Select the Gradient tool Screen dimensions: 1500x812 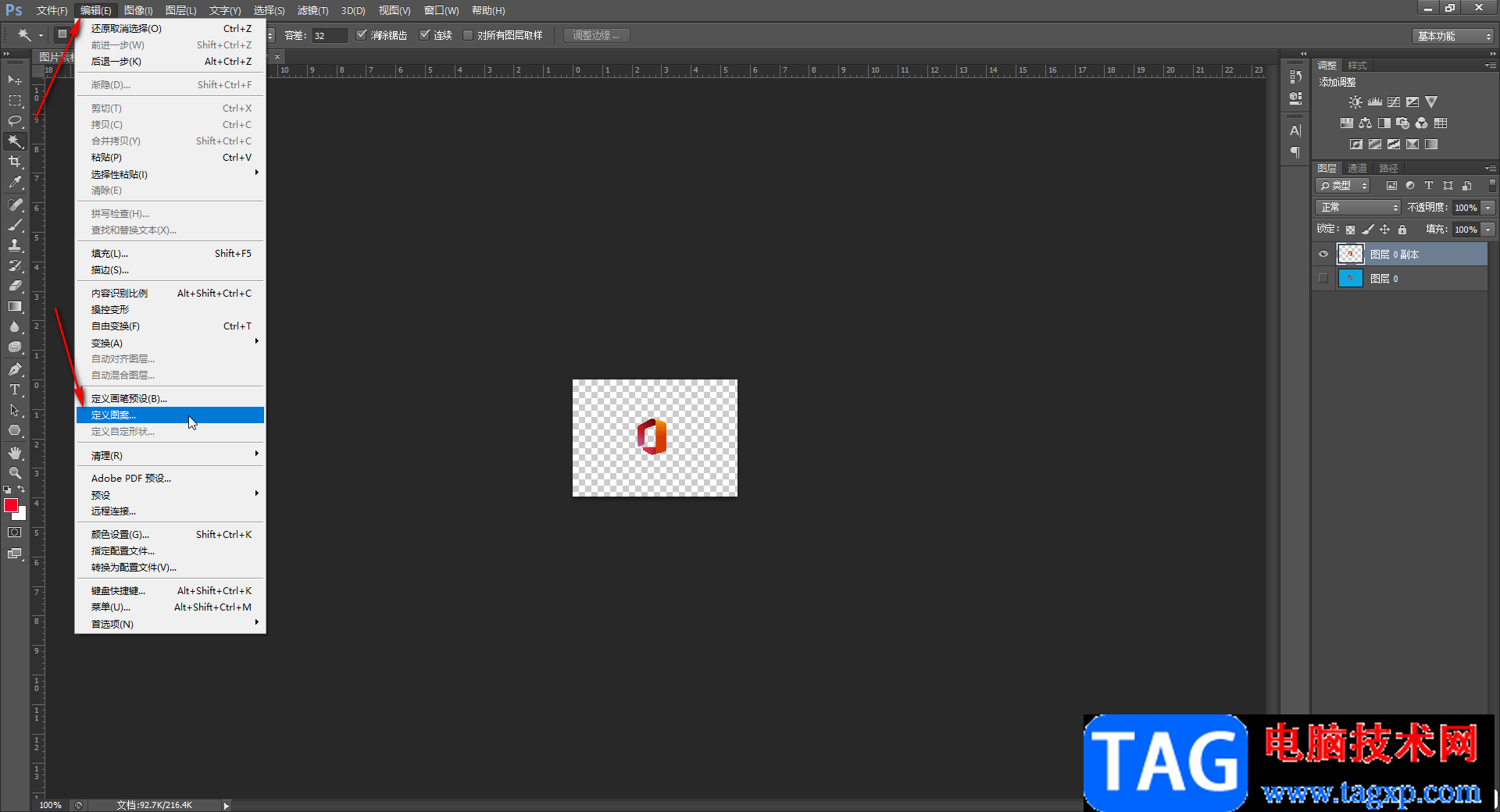(15, 306)
